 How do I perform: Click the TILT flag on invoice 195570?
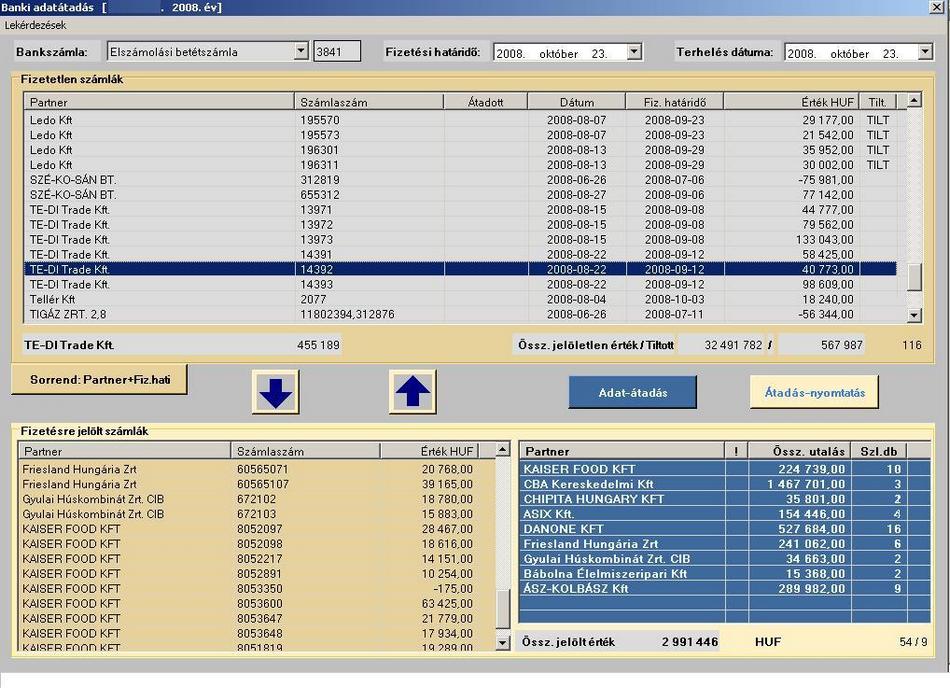click(x=878, y=120)
